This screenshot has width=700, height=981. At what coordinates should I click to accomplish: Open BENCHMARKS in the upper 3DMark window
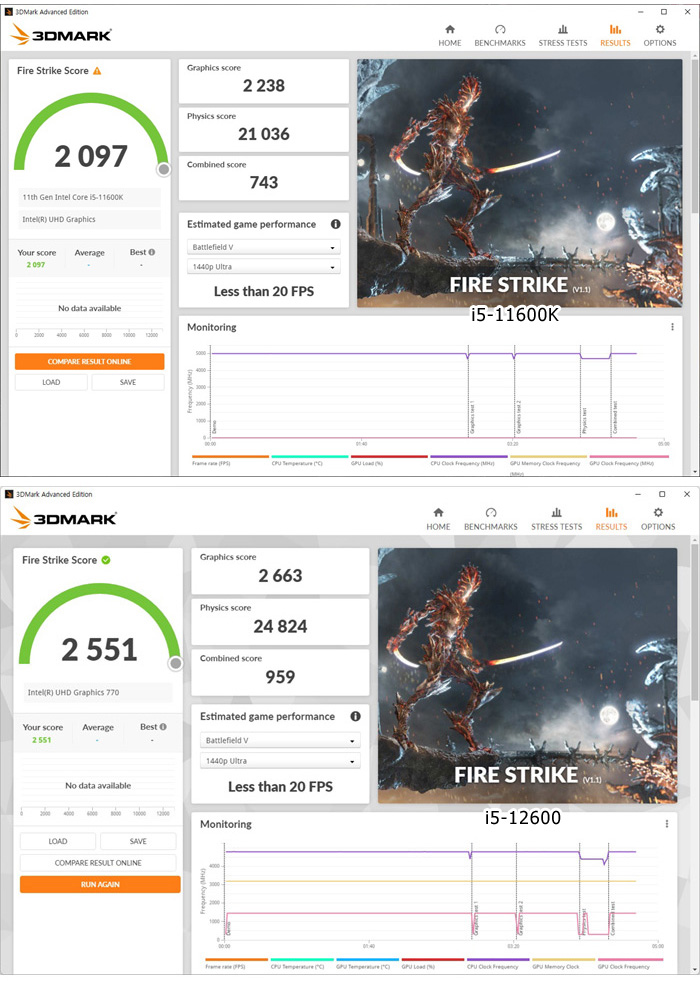click(x=500, y=35)
